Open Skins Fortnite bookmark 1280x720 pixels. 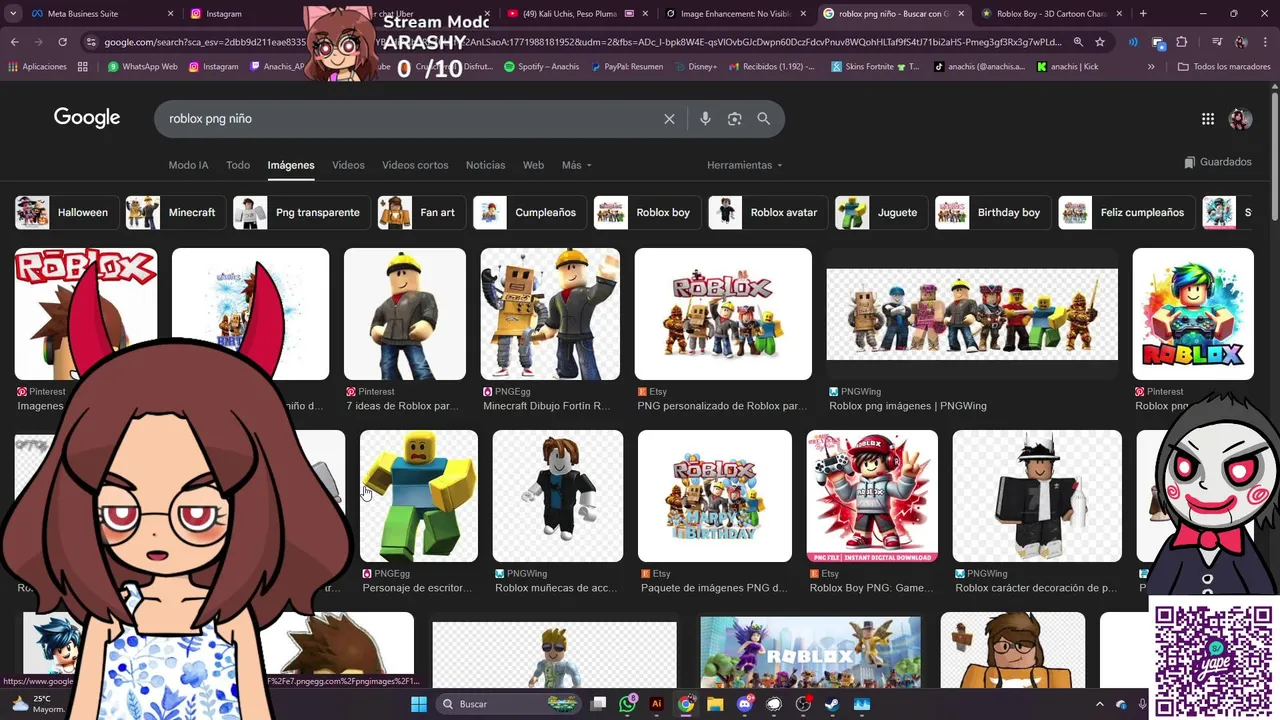click(x=875, y=67)
